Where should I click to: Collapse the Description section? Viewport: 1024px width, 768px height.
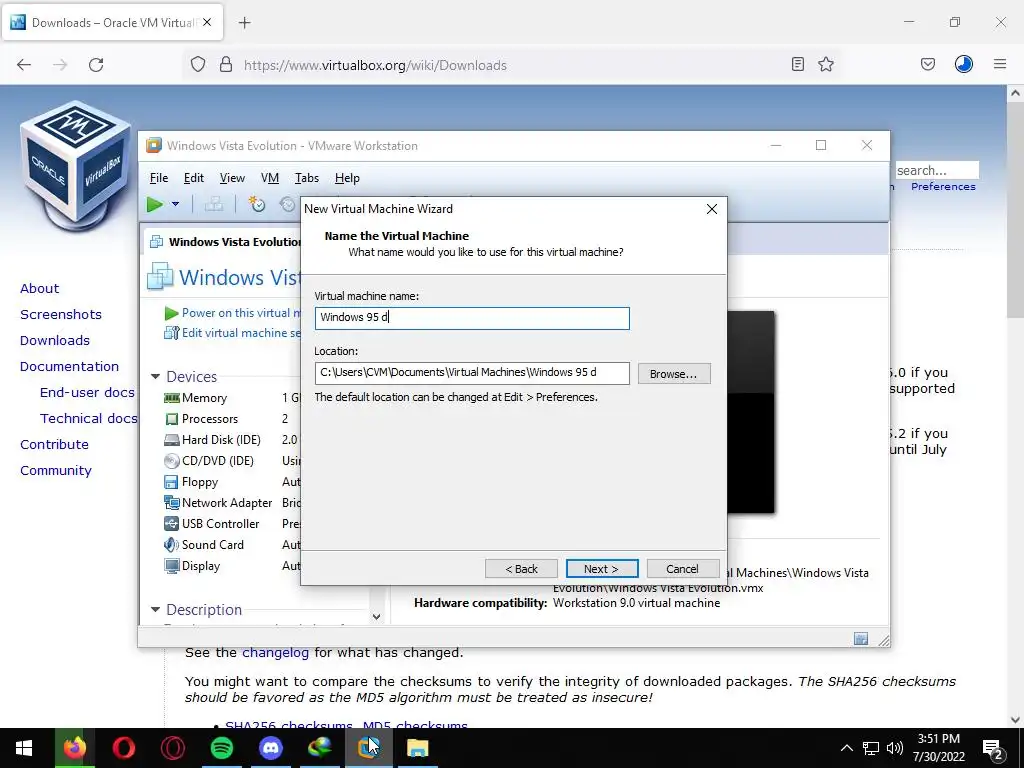click(x=155, y=609)
